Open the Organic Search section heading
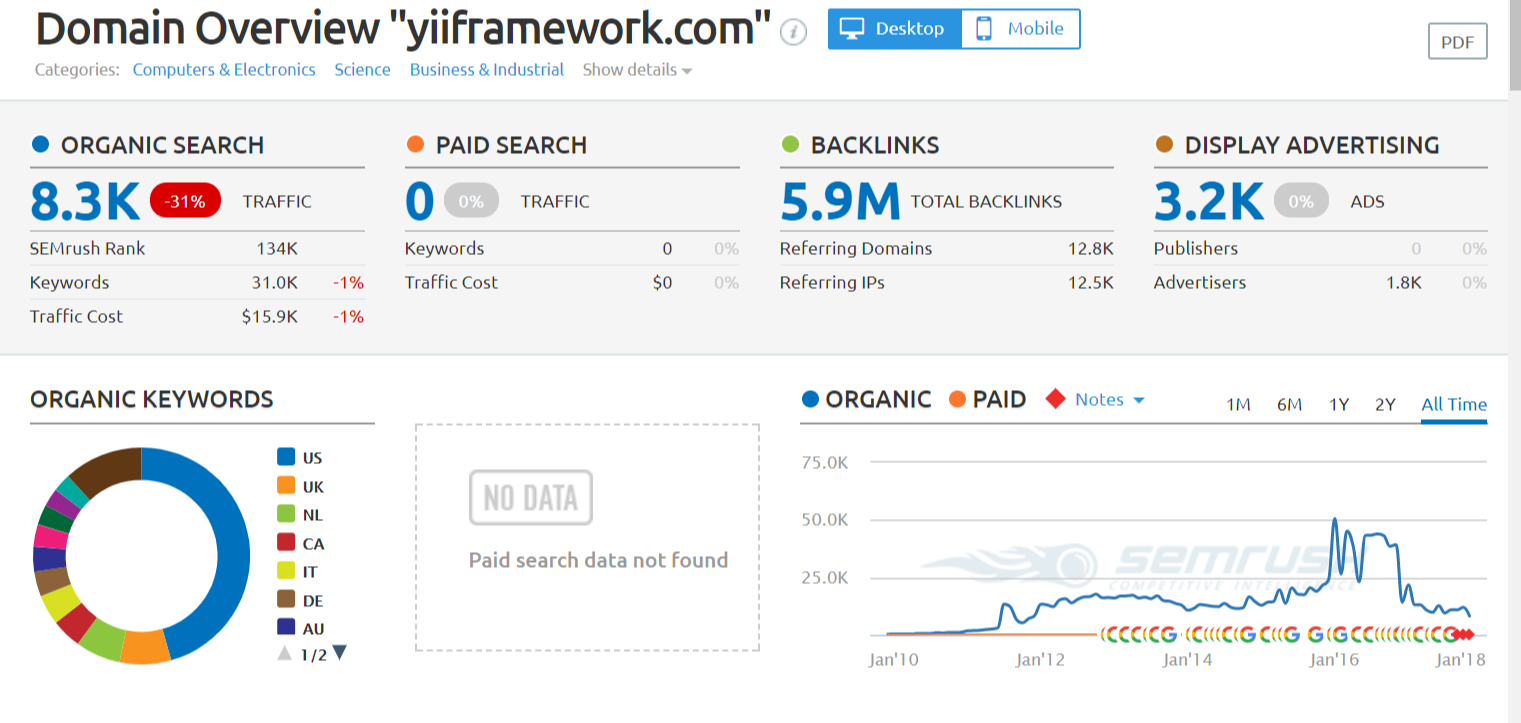The height and width of the screenshot is (723, 1521). (x=162, y=145)
